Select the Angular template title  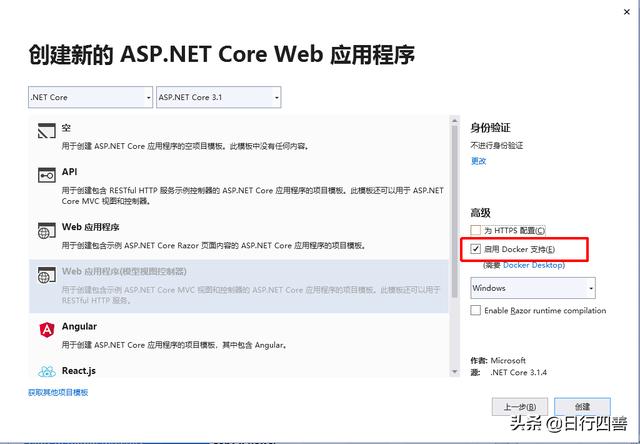tap(79, 326)
